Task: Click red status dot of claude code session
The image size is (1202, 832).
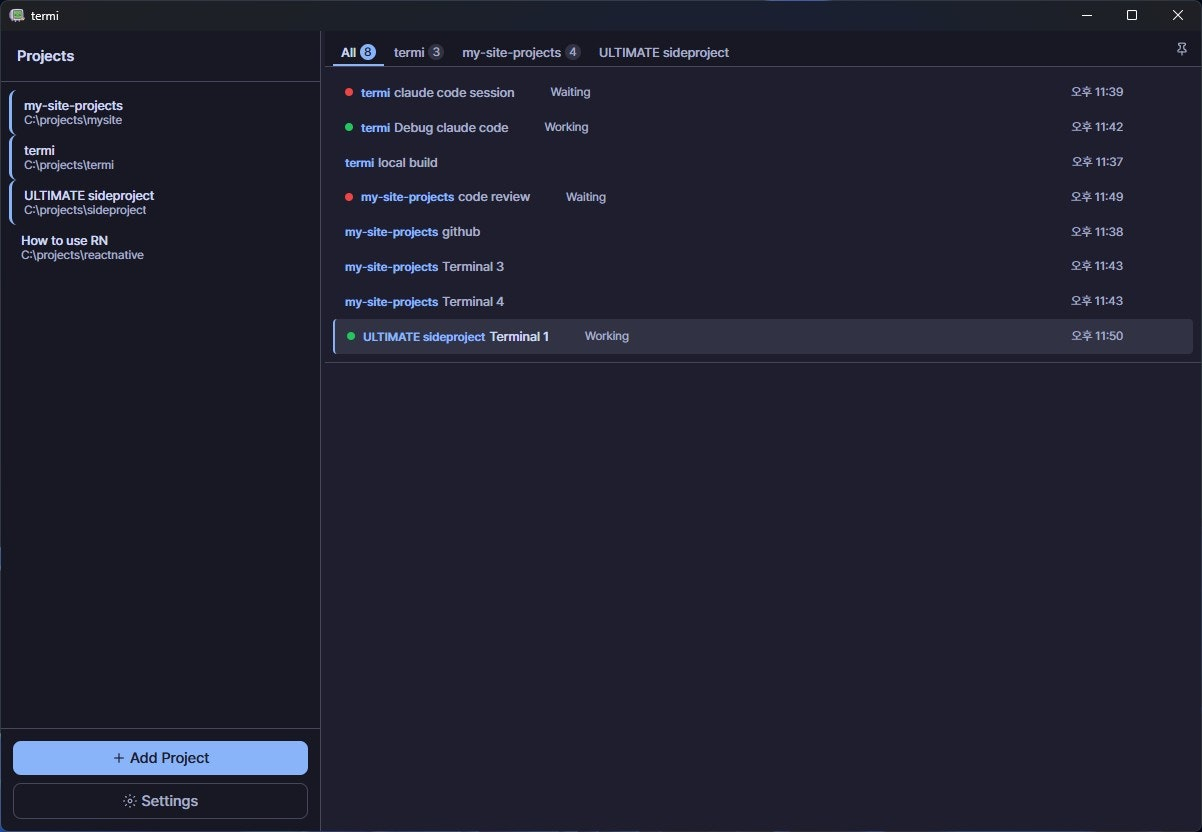Action: [349, 92]
